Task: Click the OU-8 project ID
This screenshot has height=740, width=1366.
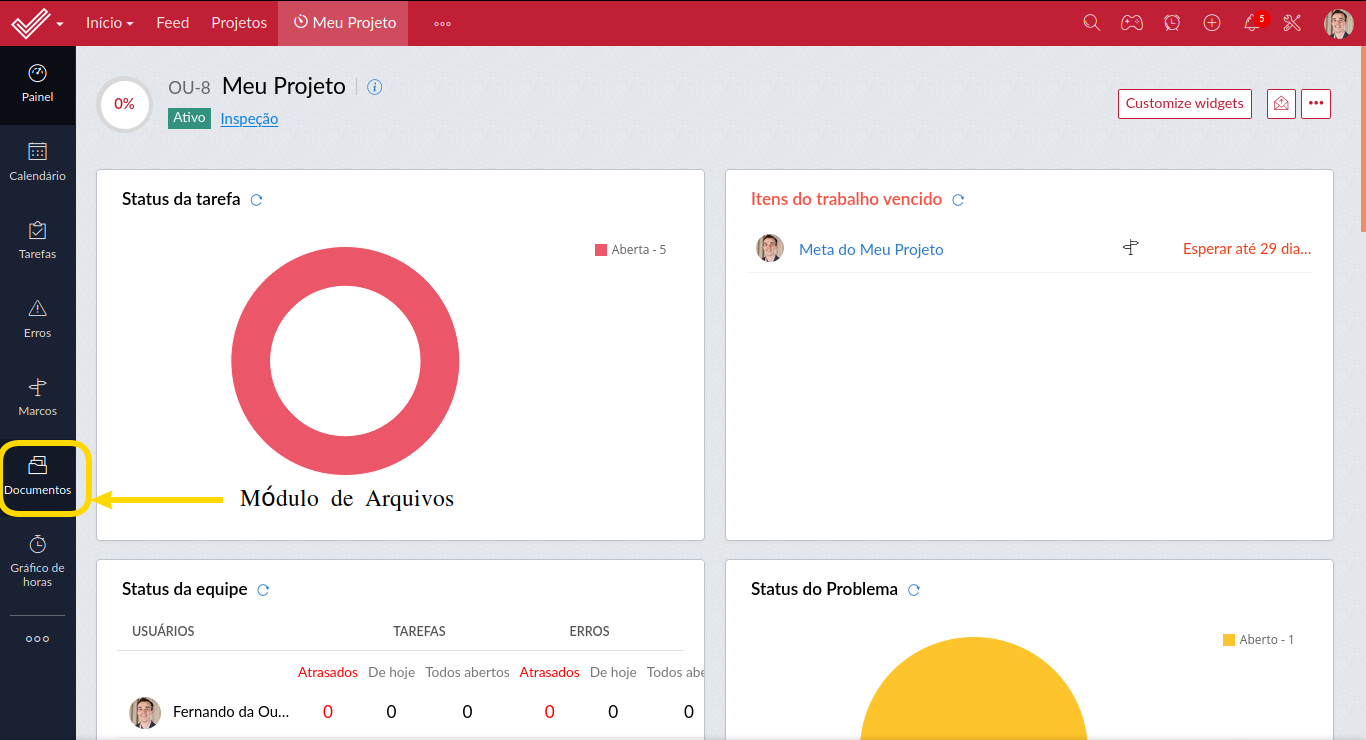Action: [189, 87]
